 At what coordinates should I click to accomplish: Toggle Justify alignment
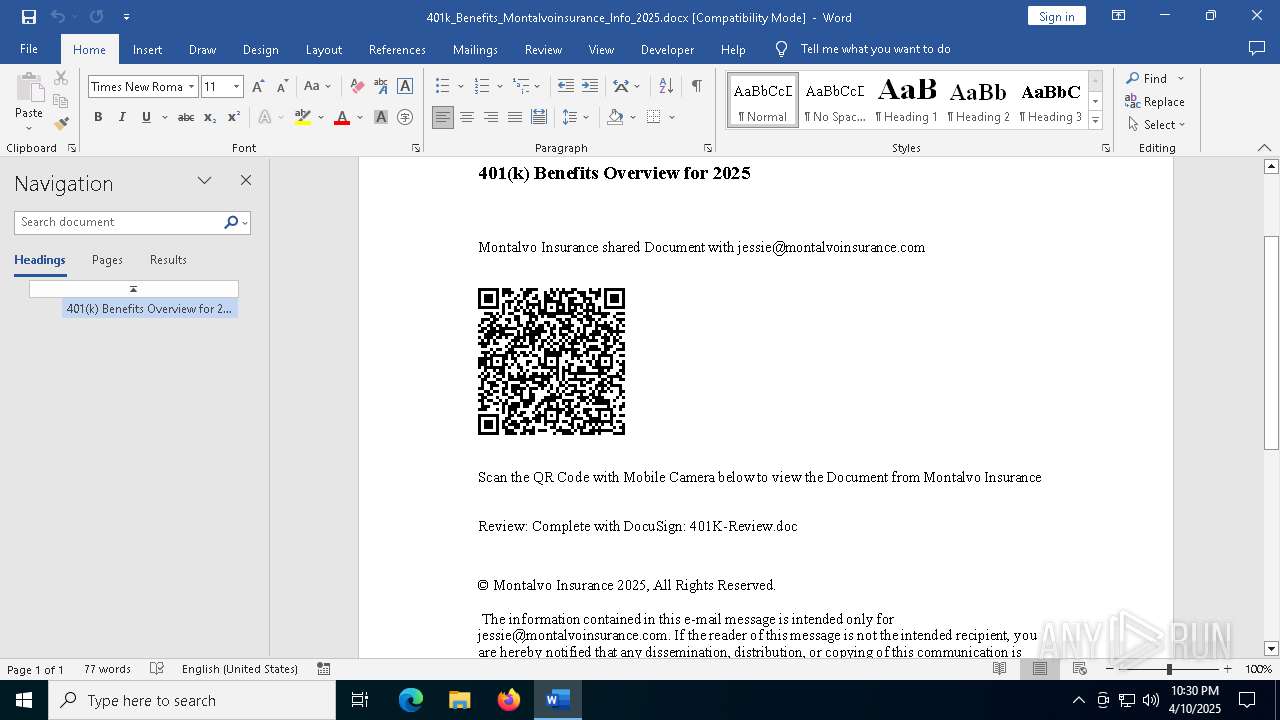515,117
